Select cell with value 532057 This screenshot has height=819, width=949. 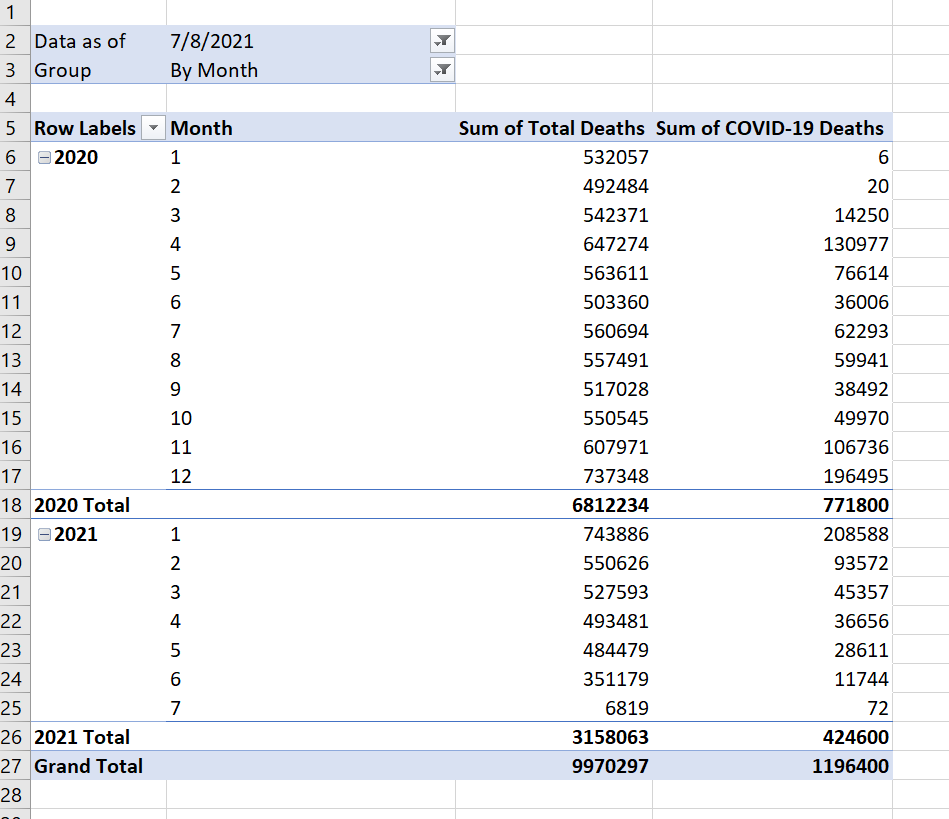(554, 157)
